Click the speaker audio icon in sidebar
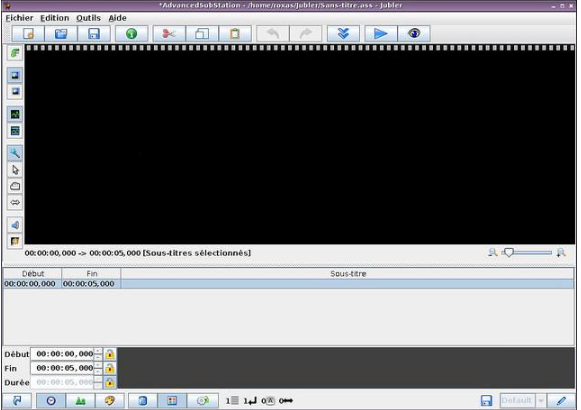Image resolution: width=581 pixels, height=410 pixels. (15, 225)
